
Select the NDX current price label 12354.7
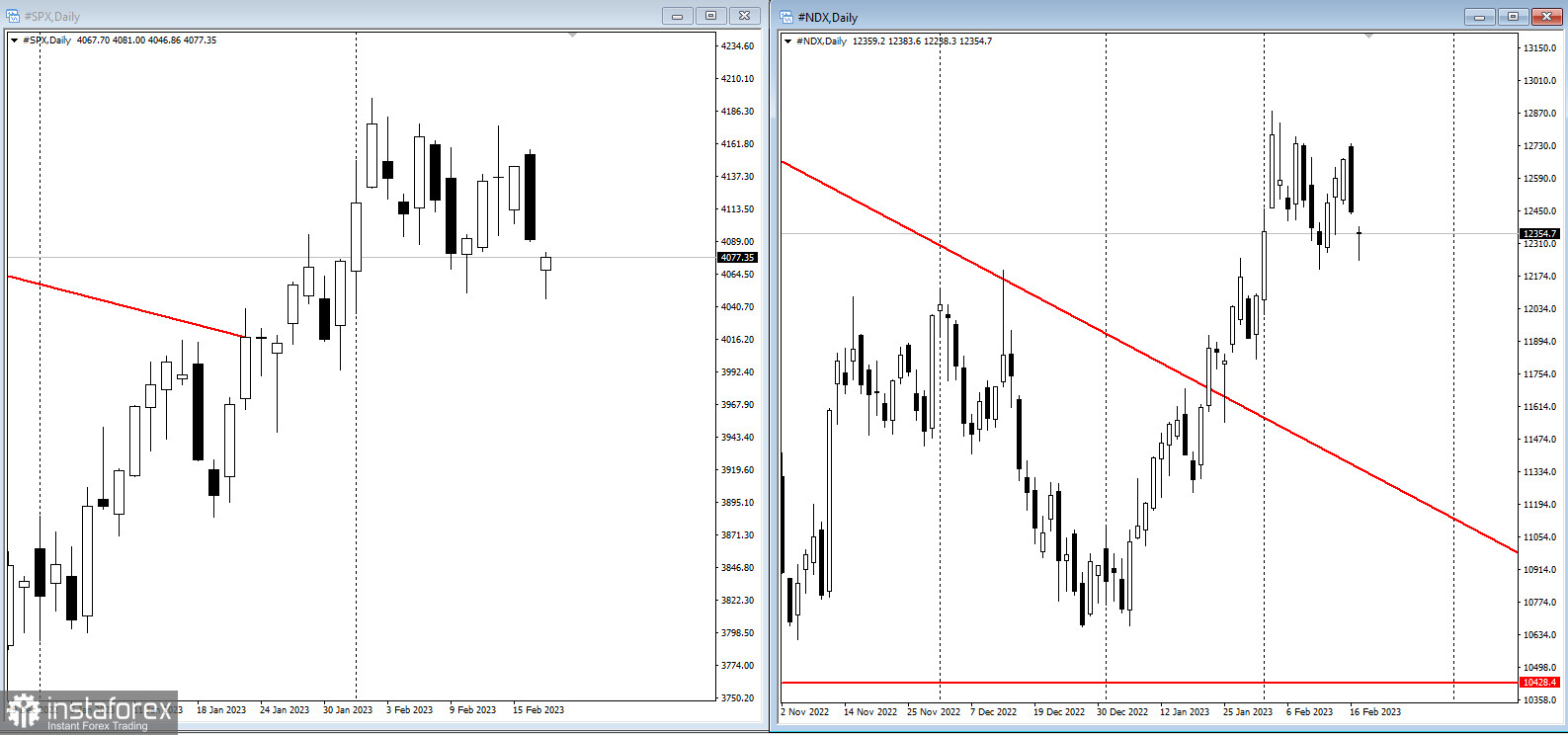pos(1539,234)
